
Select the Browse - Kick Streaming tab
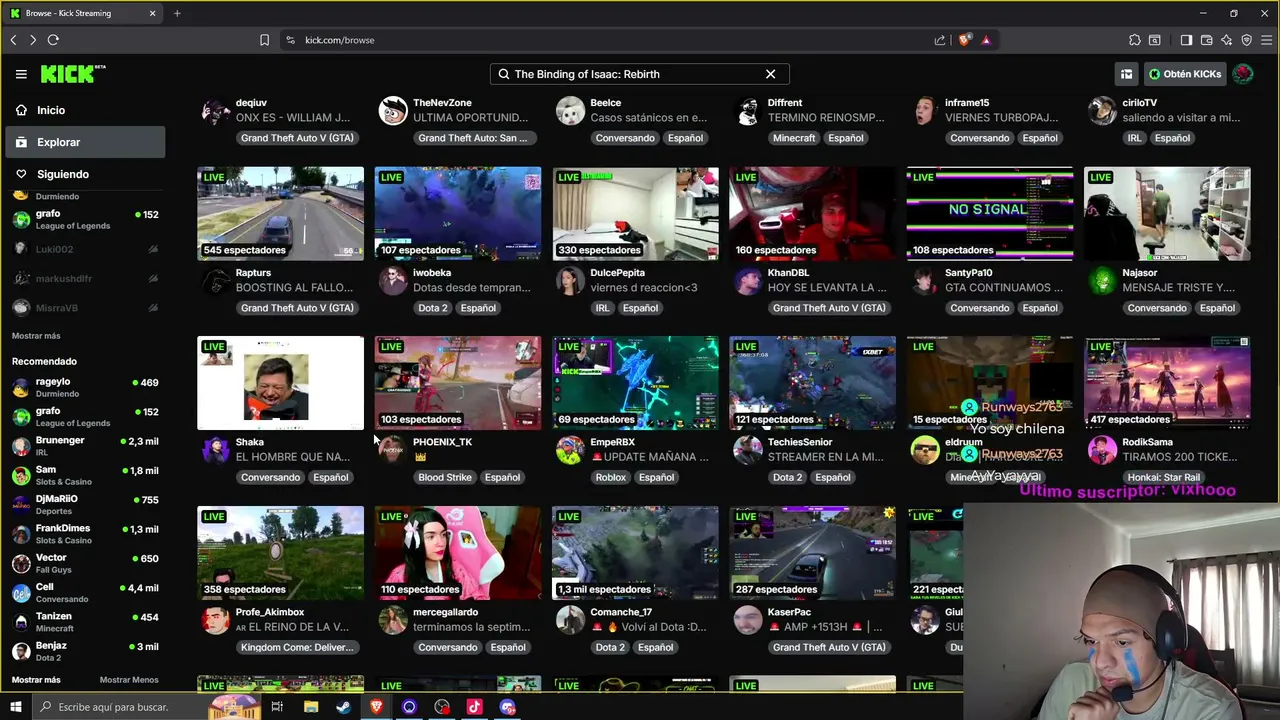tap(84, 13)
